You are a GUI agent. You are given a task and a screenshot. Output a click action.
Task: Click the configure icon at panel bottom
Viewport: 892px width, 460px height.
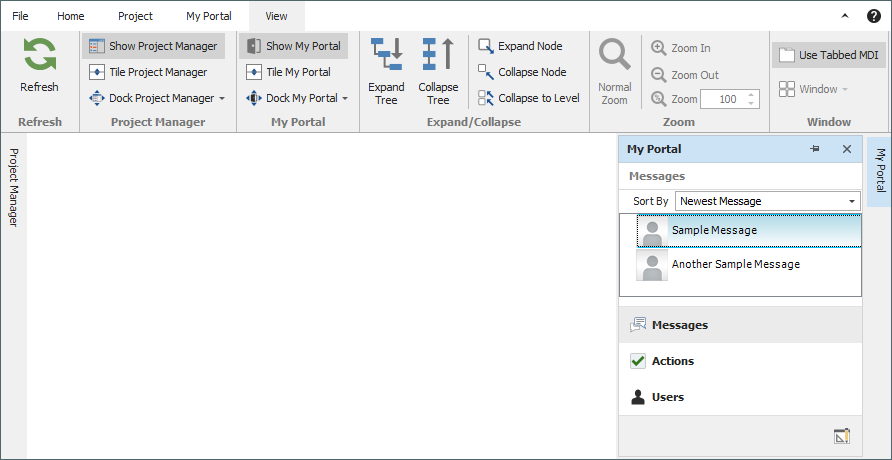click(841, 436)
